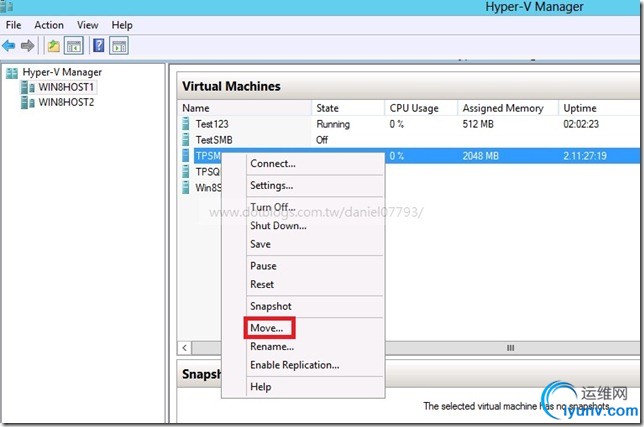
Task: Click the horizontal scrollbar left arrow
Action: point(184,348)
